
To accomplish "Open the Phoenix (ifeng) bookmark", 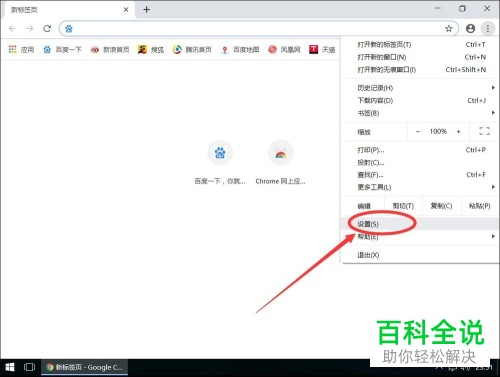I will pyautogui.click(x=284, y=50).
